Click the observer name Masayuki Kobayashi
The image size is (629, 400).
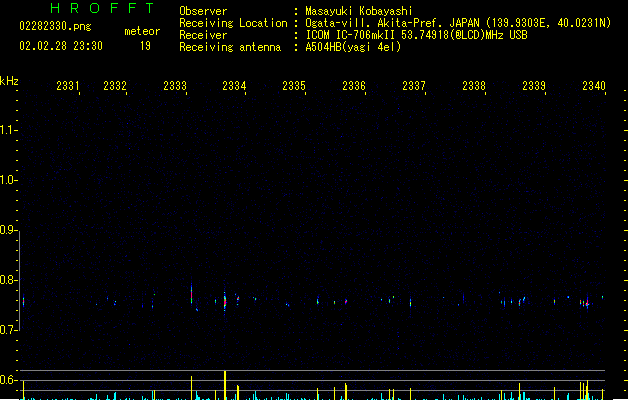click(x=359, y=11)
